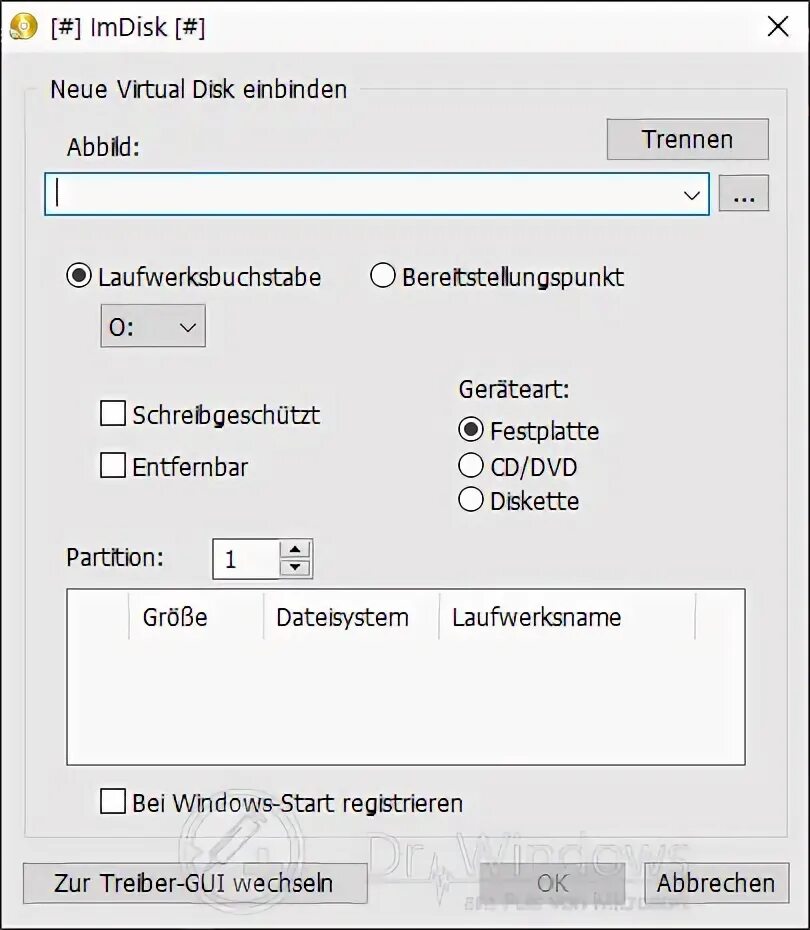The width and height of the screenshot is (810, 930).
Task: Click the ImDisk disc icon in title bar
Action: pyautogui.click(x=24, y=27)
